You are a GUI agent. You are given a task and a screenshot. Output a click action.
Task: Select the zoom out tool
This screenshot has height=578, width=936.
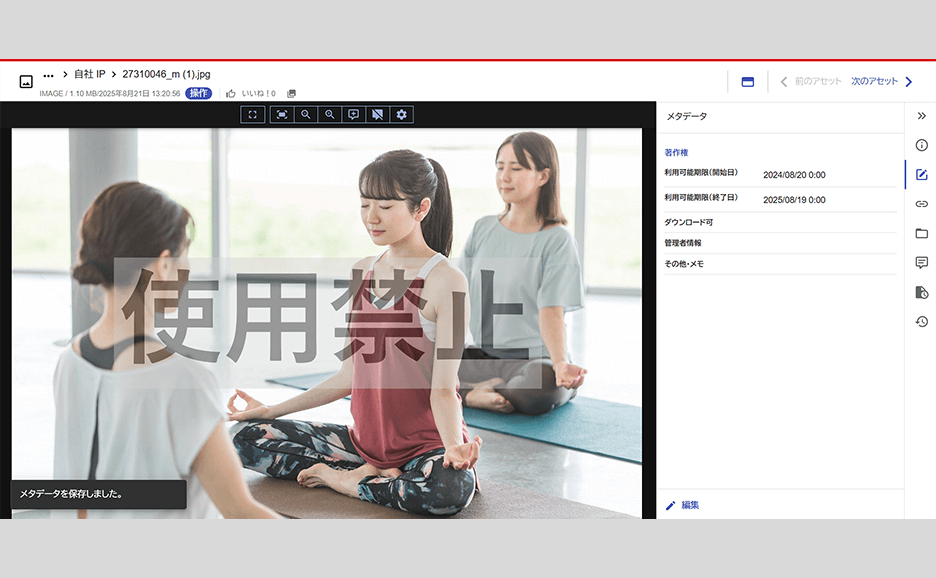[330, 114]
